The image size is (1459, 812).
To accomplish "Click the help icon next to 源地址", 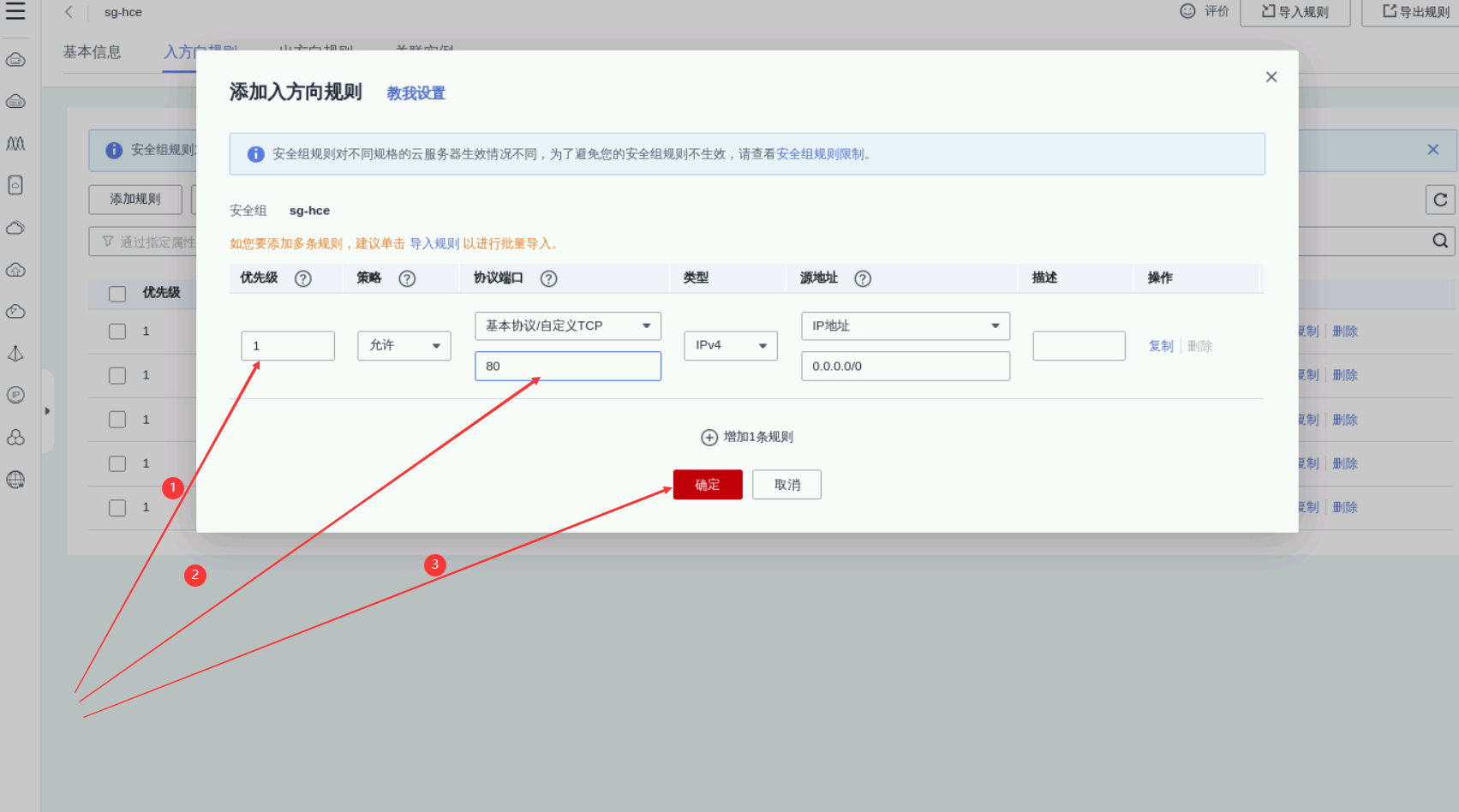I will pyautogui.click(x=864, y=278).
